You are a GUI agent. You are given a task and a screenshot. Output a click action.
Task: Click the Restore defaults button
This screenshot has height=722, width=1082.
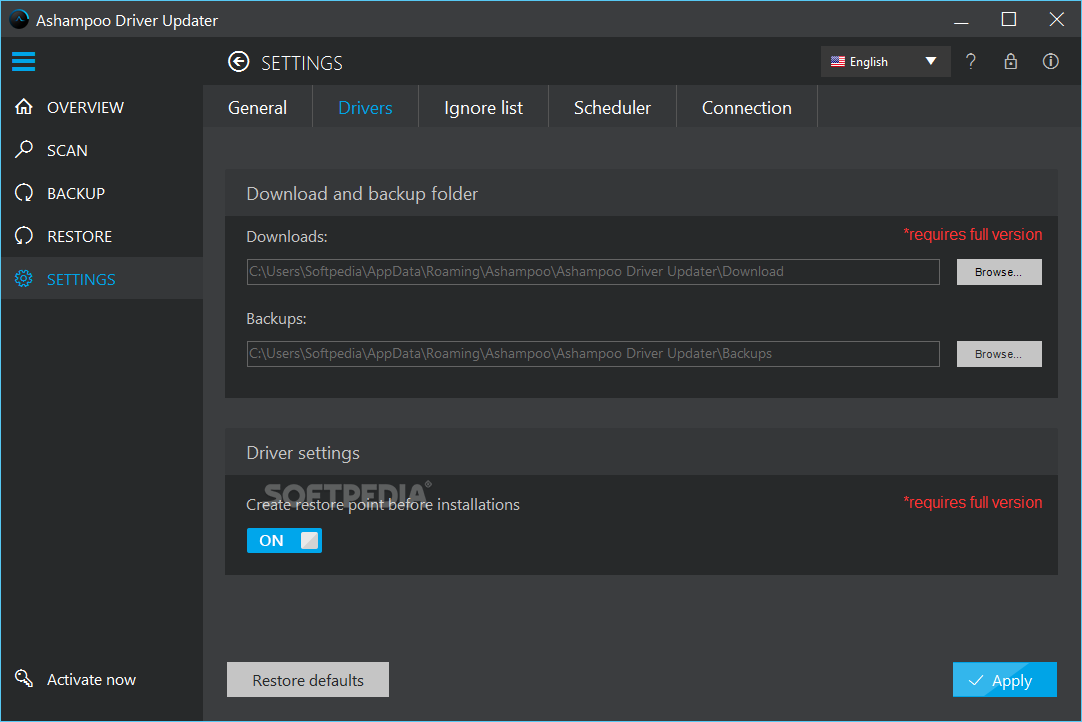click(x=308, y=680)
